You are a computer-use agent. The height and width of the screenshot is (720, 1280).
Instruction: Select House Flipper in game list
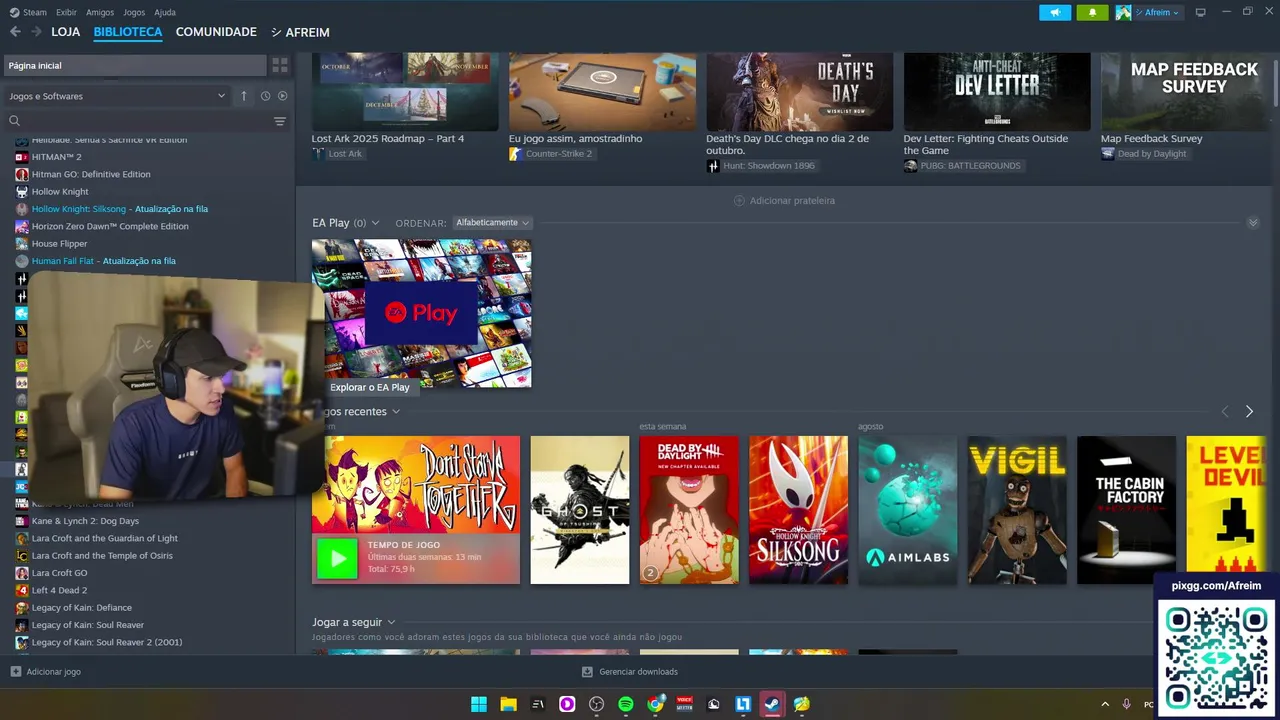click(x=59, y=243)
